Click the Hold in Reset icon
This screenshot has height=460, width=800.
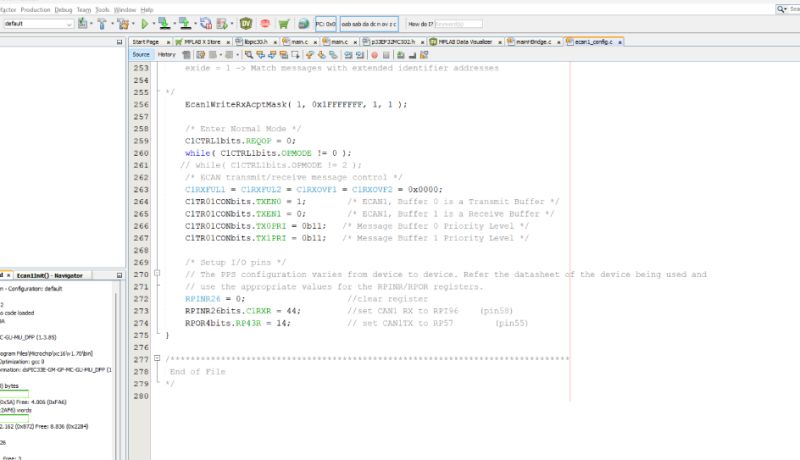coord(206,23)
